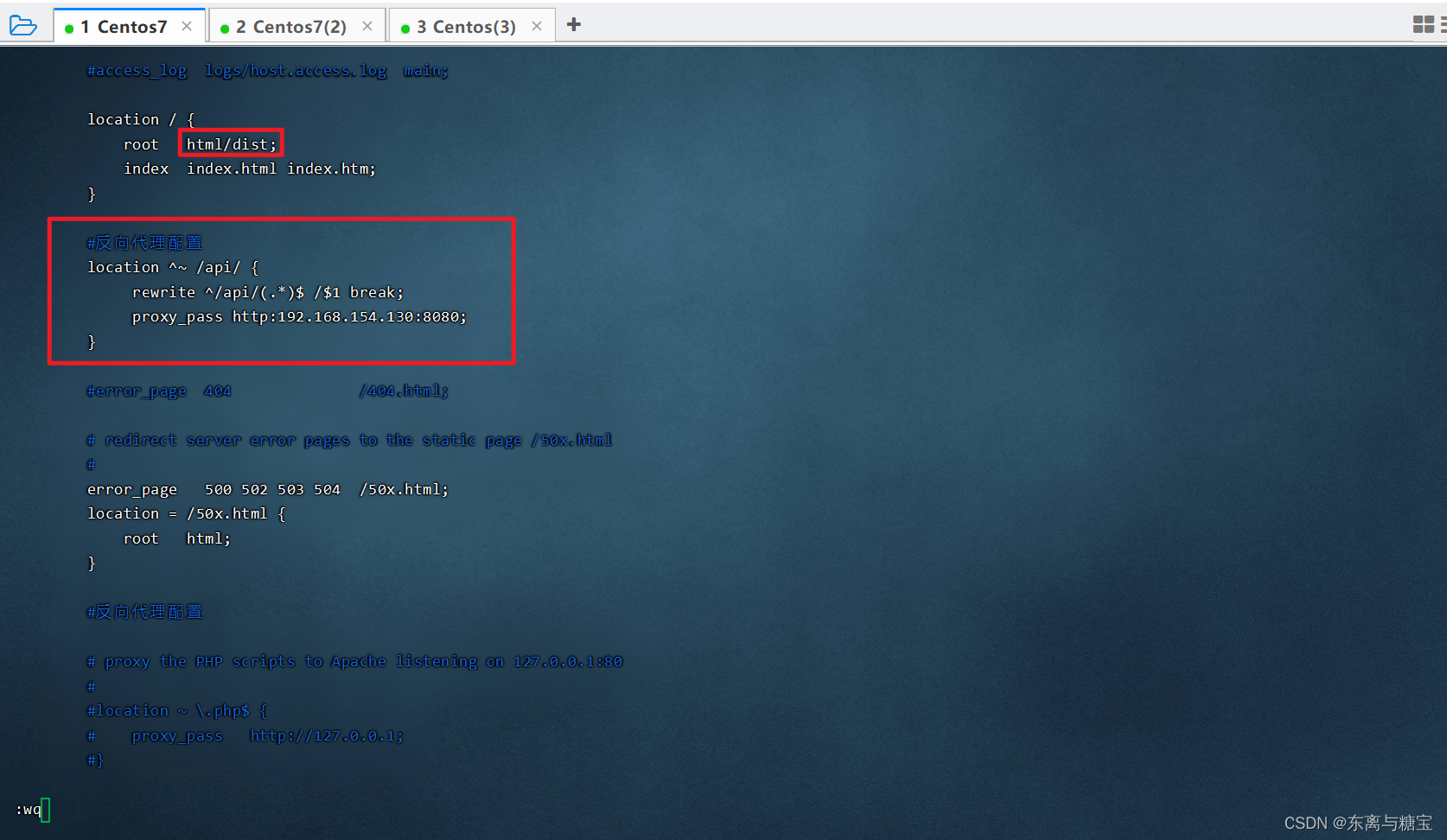Click the '#error_page 404 /404.html;' comment
The width and height of the screenshot is (1447, 840).
coord(267,391)
